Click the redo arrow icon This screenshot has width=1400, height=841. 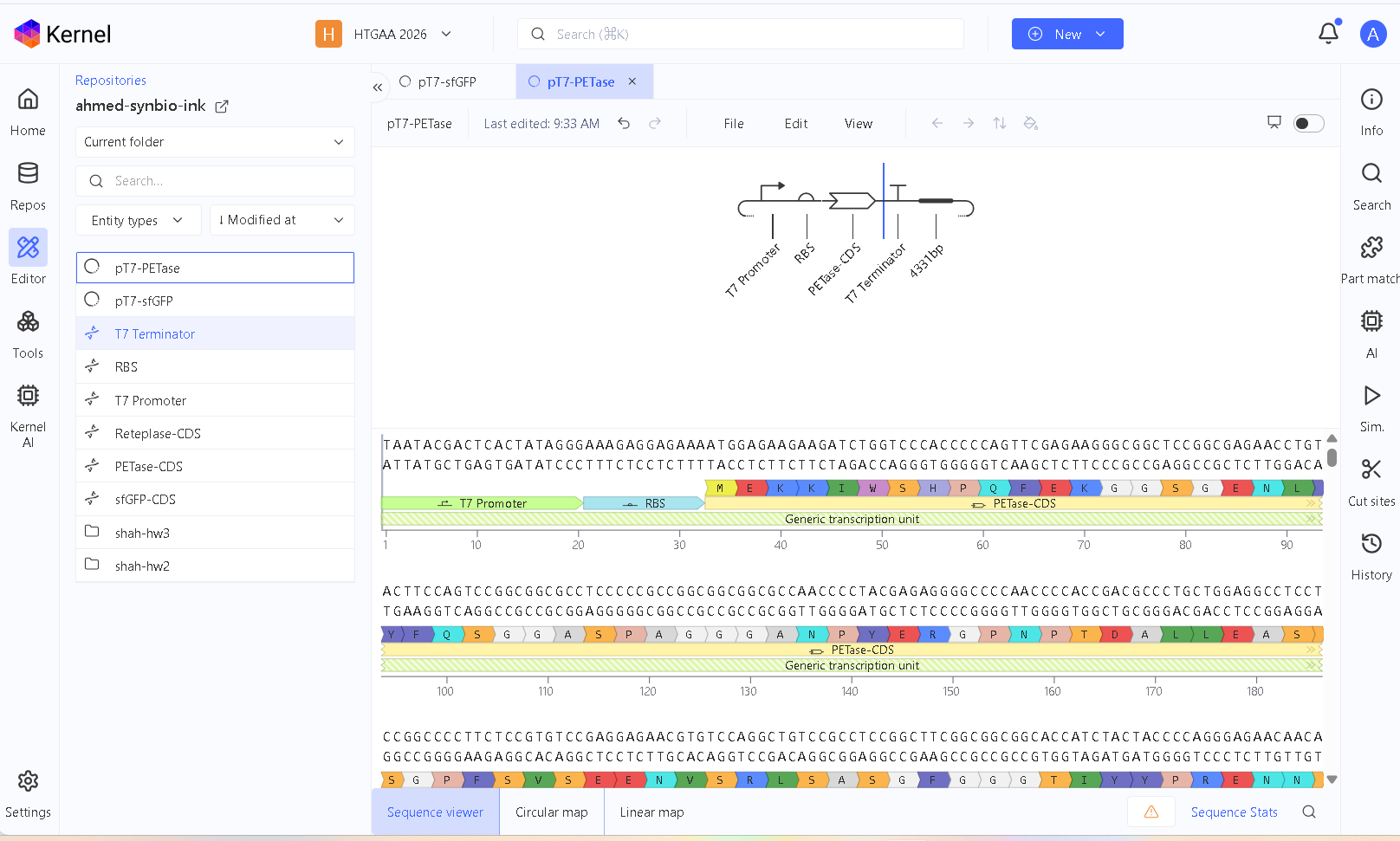pos(655,123)
